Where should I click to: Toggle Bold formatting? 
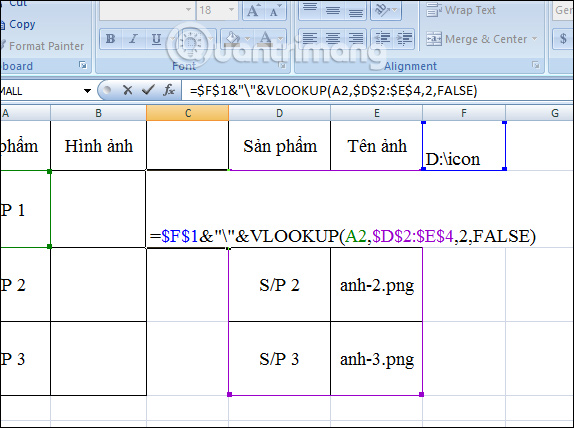coord(111,39)
